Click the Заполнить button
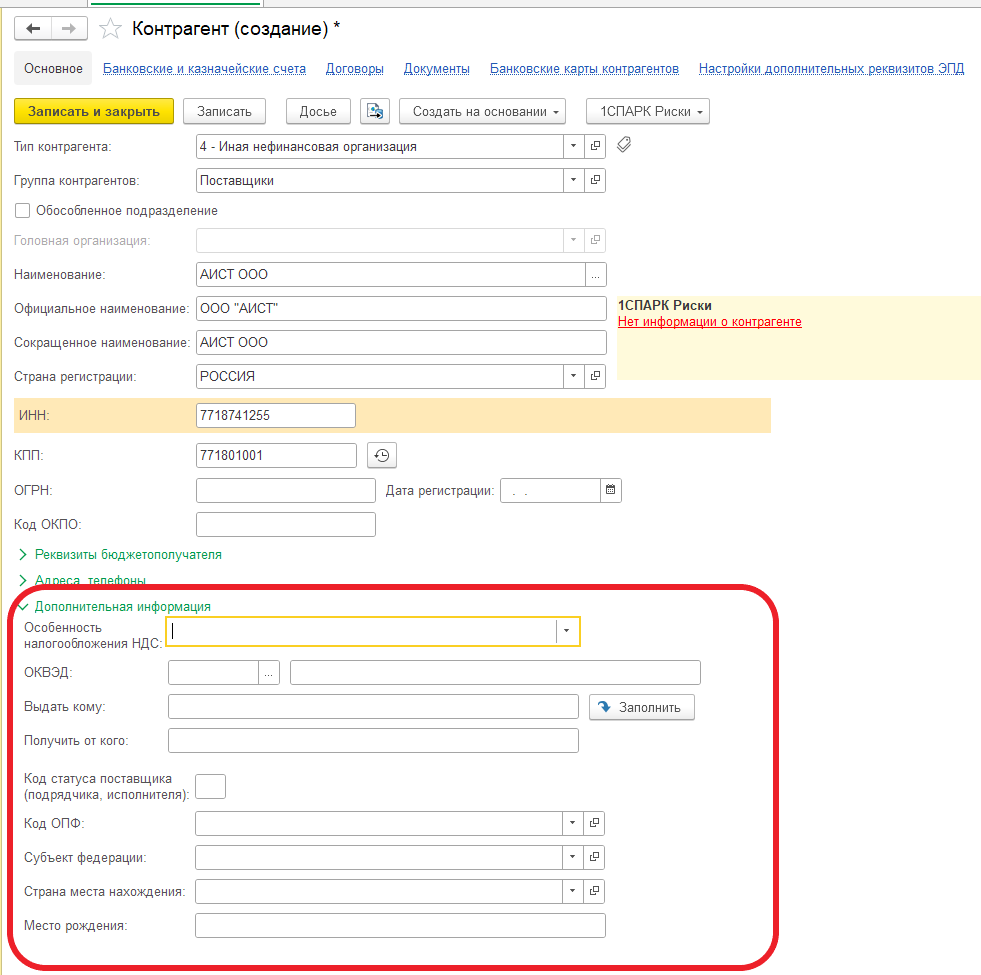Screen dimensions: 981x975 642,707
